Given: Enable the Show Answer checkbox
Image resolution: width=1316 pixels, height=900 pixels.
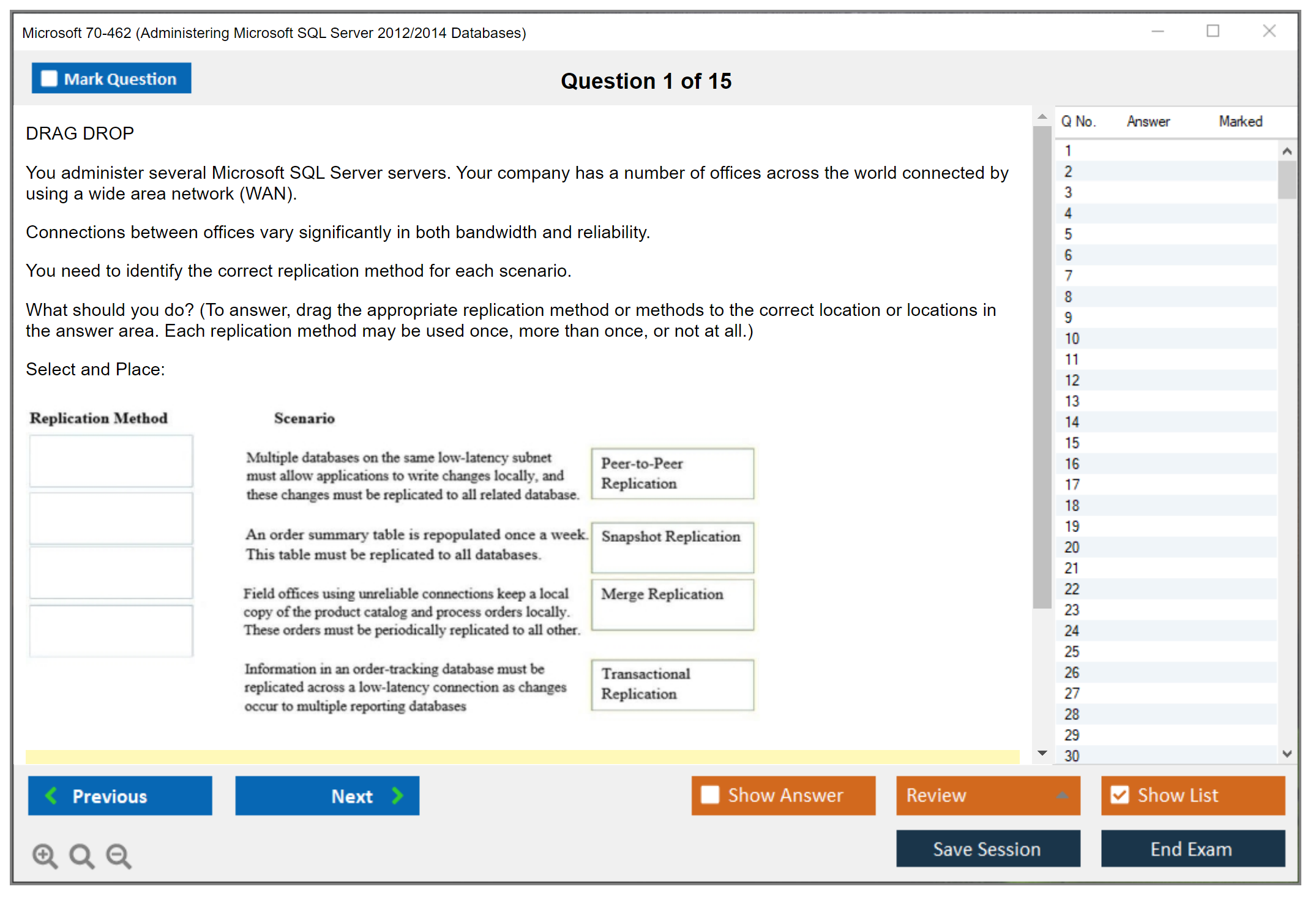Looking at the screenshot, I should pyautogui.click(x=710, y=795).
